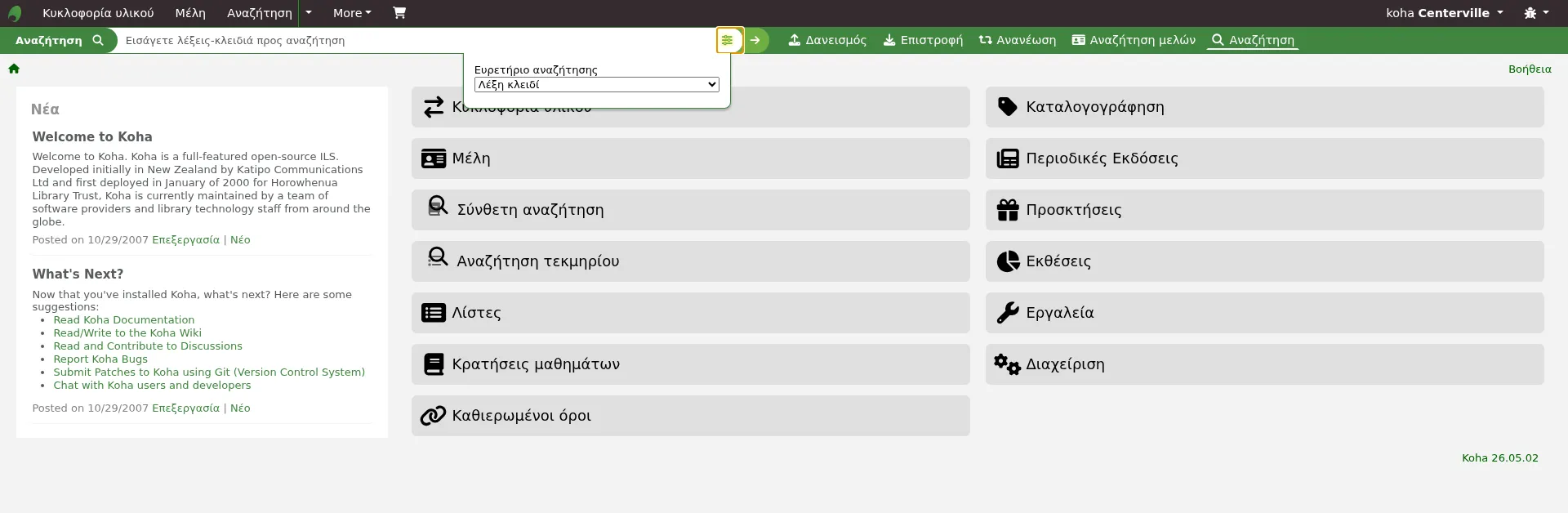Click the Koha logo icon

pyautogui.click(x=15, y=13)
